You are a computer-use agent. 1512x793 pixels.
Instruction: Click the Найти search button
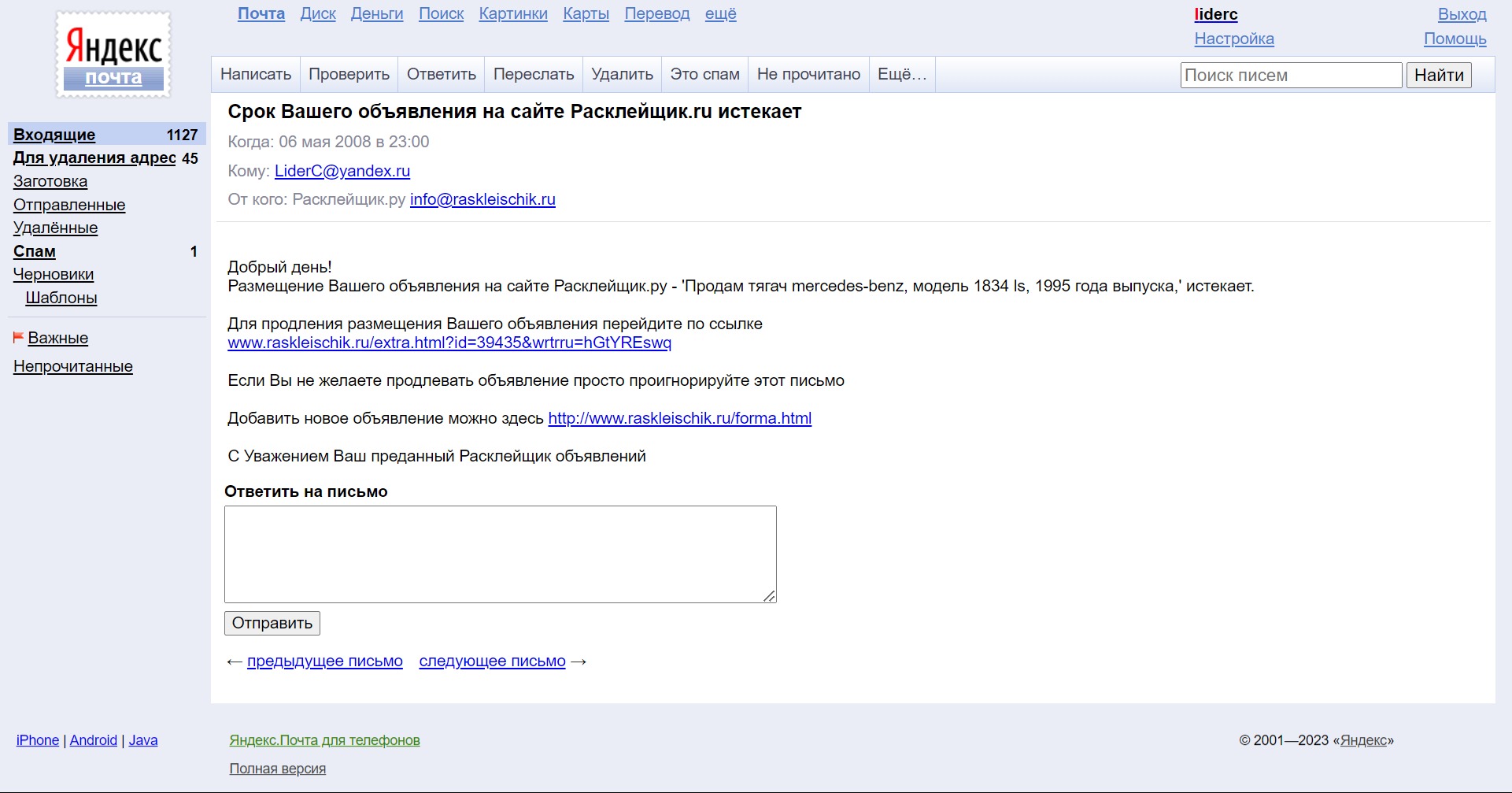[x=1439, y=75]
